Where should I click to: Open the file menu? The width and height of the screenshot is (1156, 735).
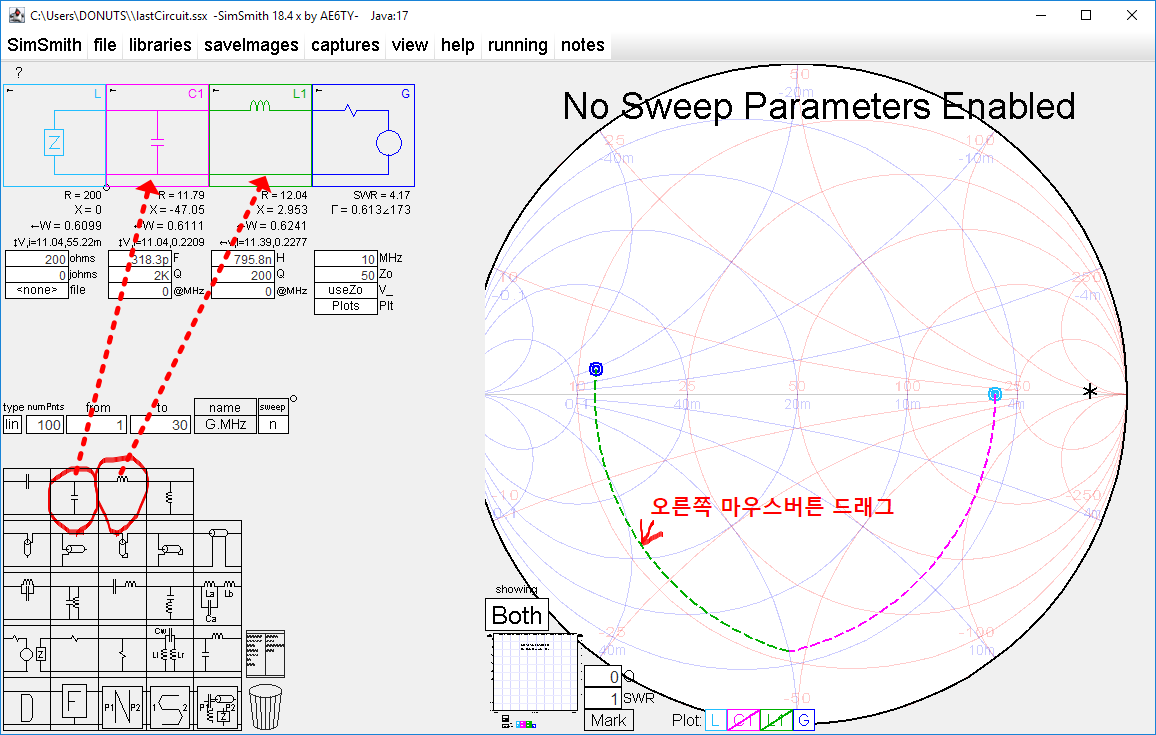pyautogui.click(x=105, y=45)
